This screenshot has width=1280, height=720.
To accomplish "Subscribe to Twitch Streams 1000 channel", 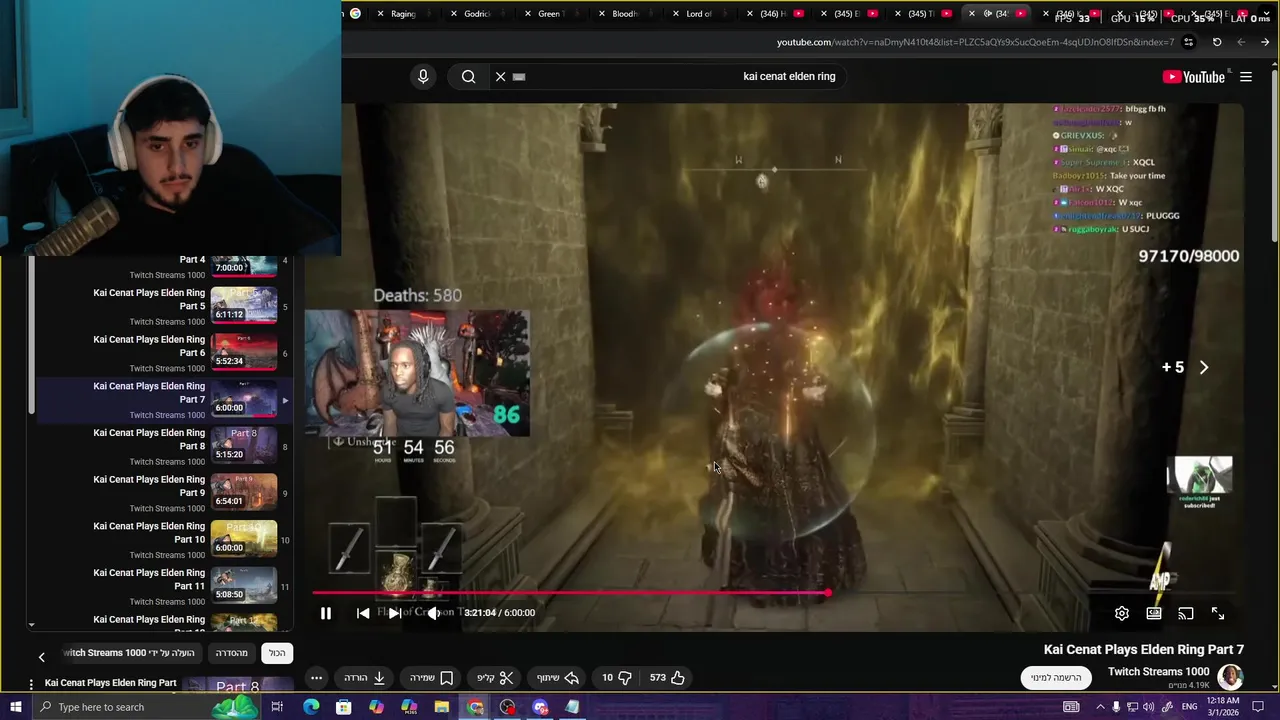I will point(1056,677).
